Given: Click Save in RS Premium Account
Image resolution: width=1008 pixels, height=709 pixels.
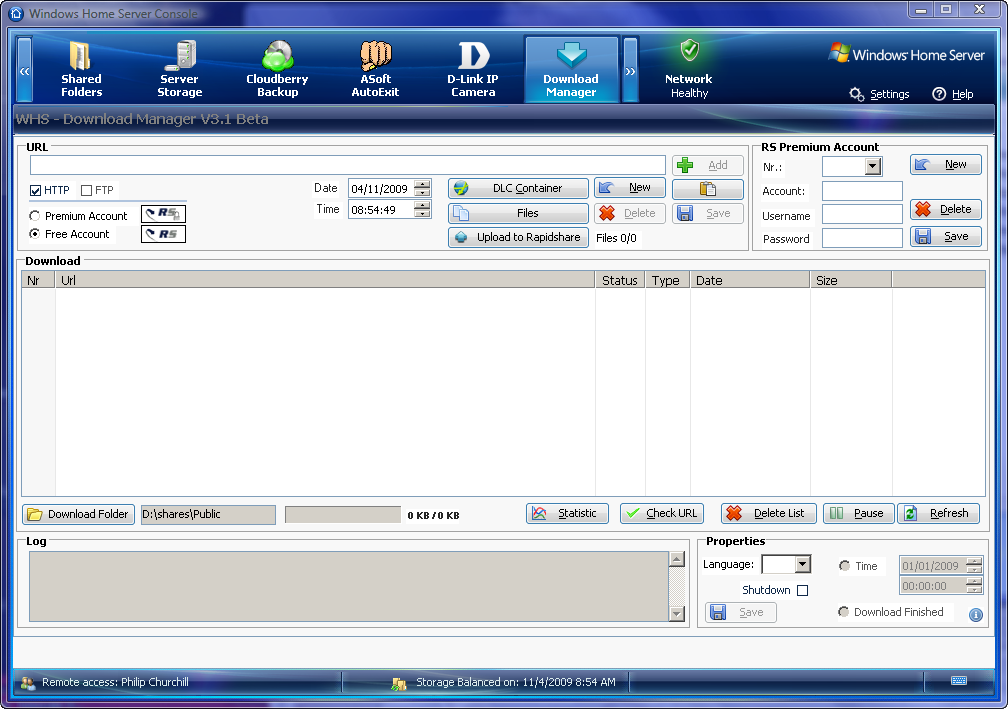Looking at the screenshot, I should (946, 237).
